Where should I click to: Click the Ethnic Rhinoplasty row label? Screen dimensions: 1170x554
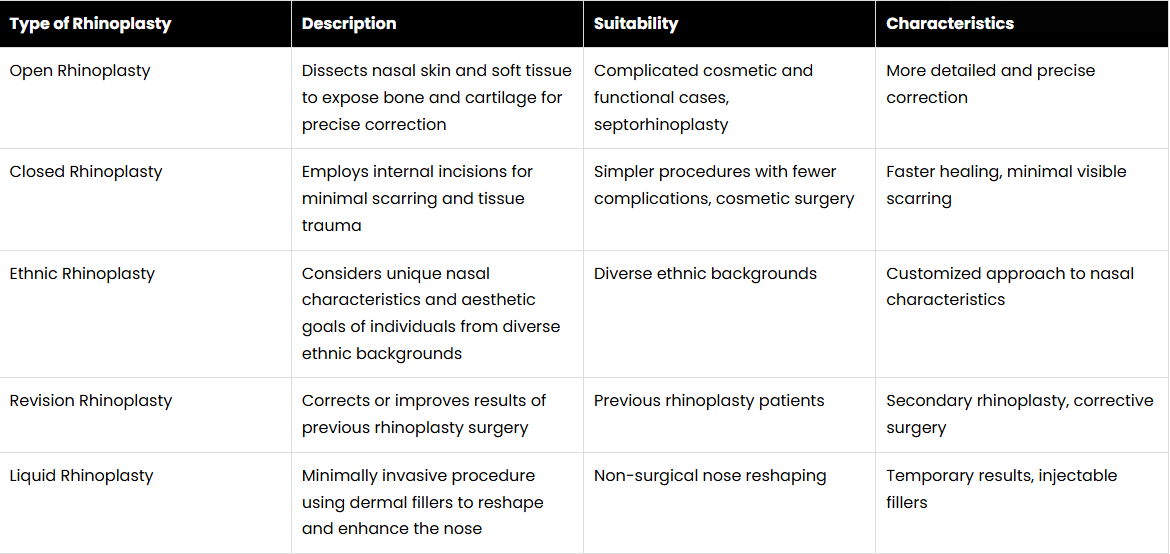click(82, 274)
